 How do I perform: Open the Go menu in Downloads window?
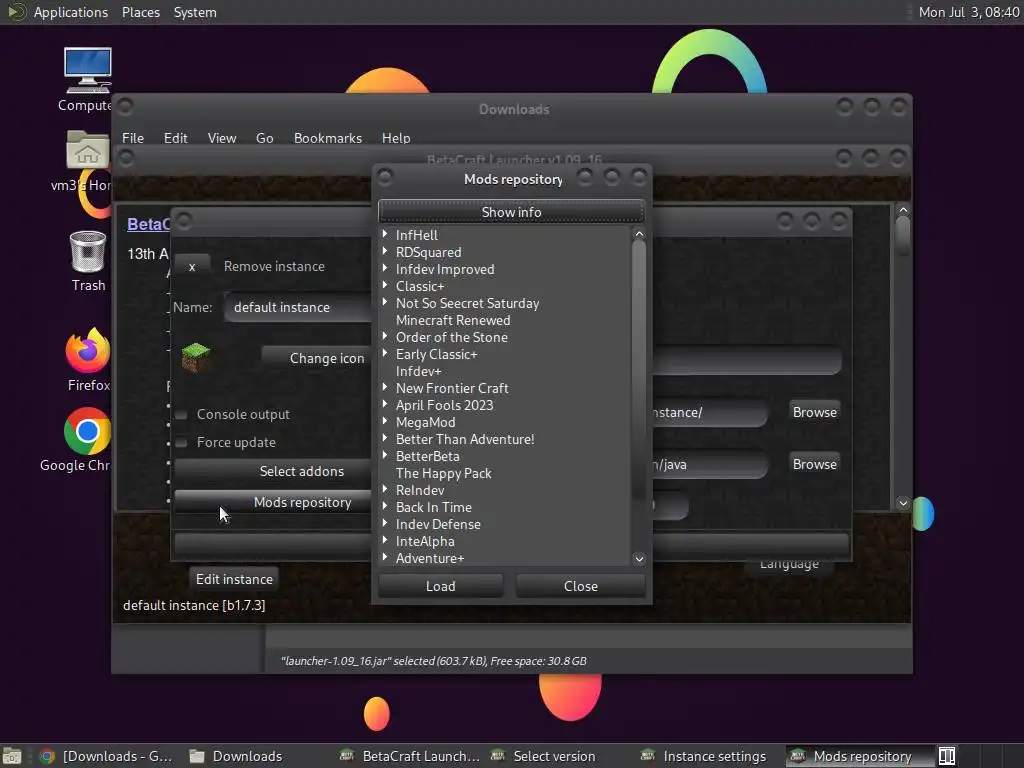coord(264,138)
